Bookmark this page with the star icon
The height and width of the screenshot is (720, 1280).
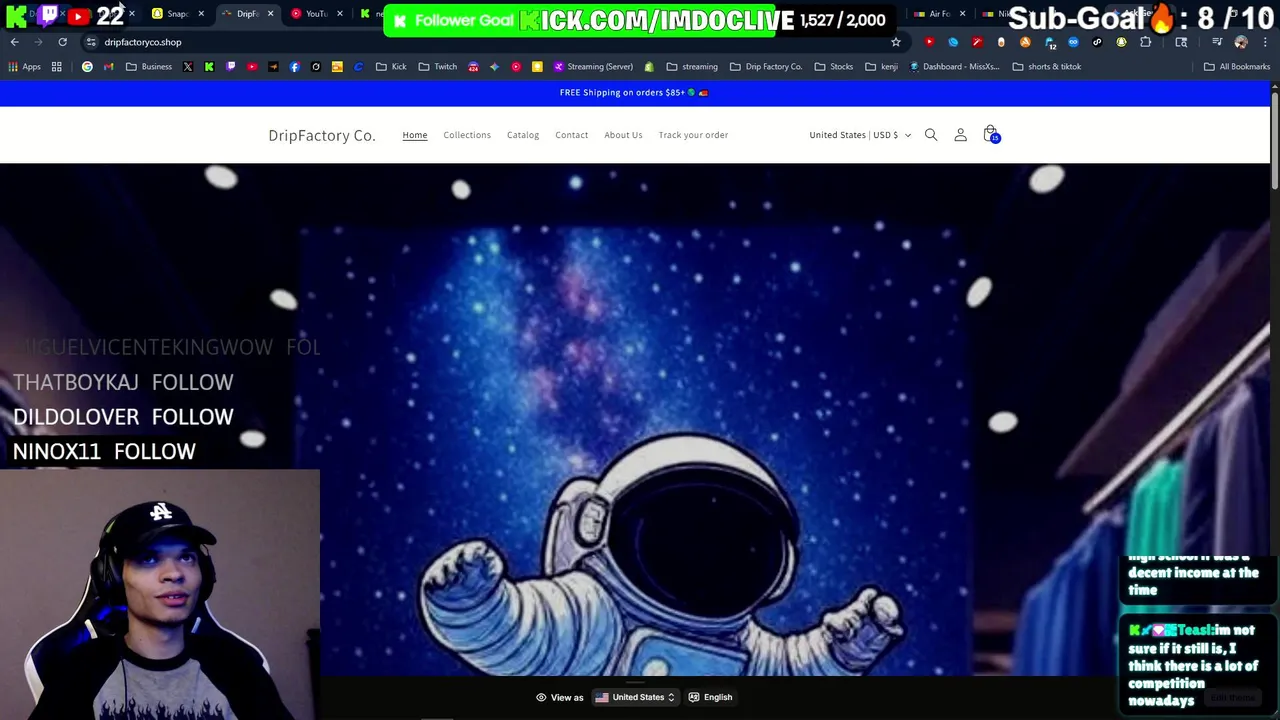896,42
